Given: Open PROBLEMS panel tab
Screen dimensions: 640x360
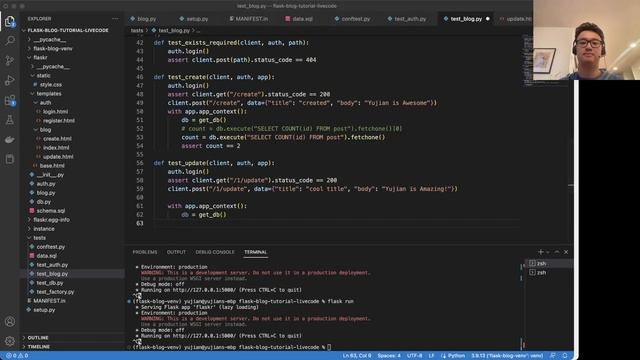Looking at the screenshot, I should tap(144, 252).
